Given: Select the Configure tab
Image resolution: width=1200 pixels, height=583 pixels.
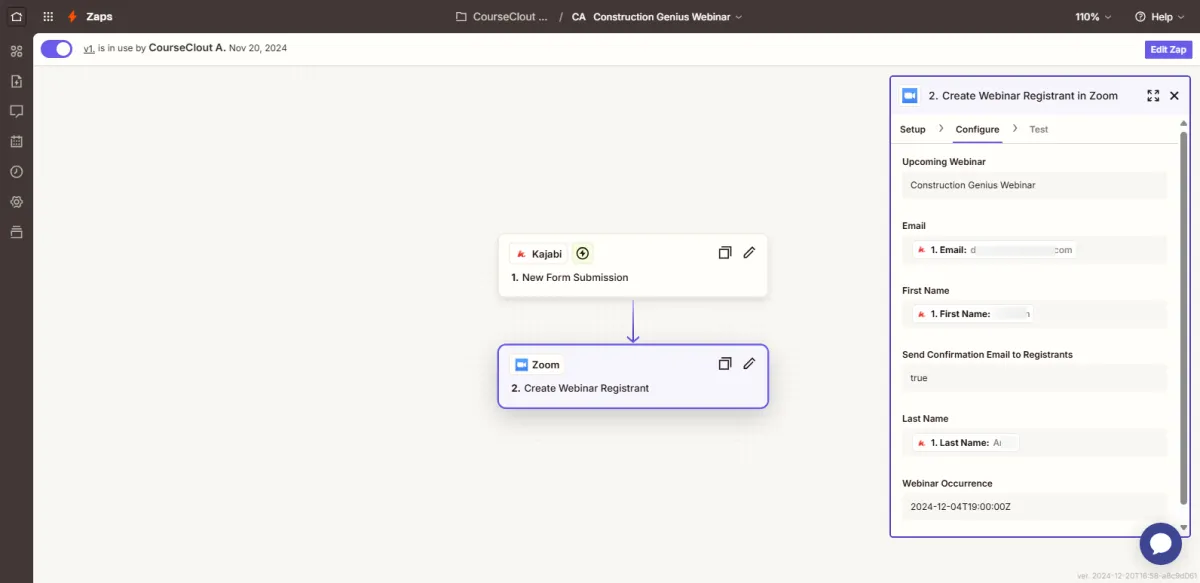Looking at the screenshot, I should (977, 129).
